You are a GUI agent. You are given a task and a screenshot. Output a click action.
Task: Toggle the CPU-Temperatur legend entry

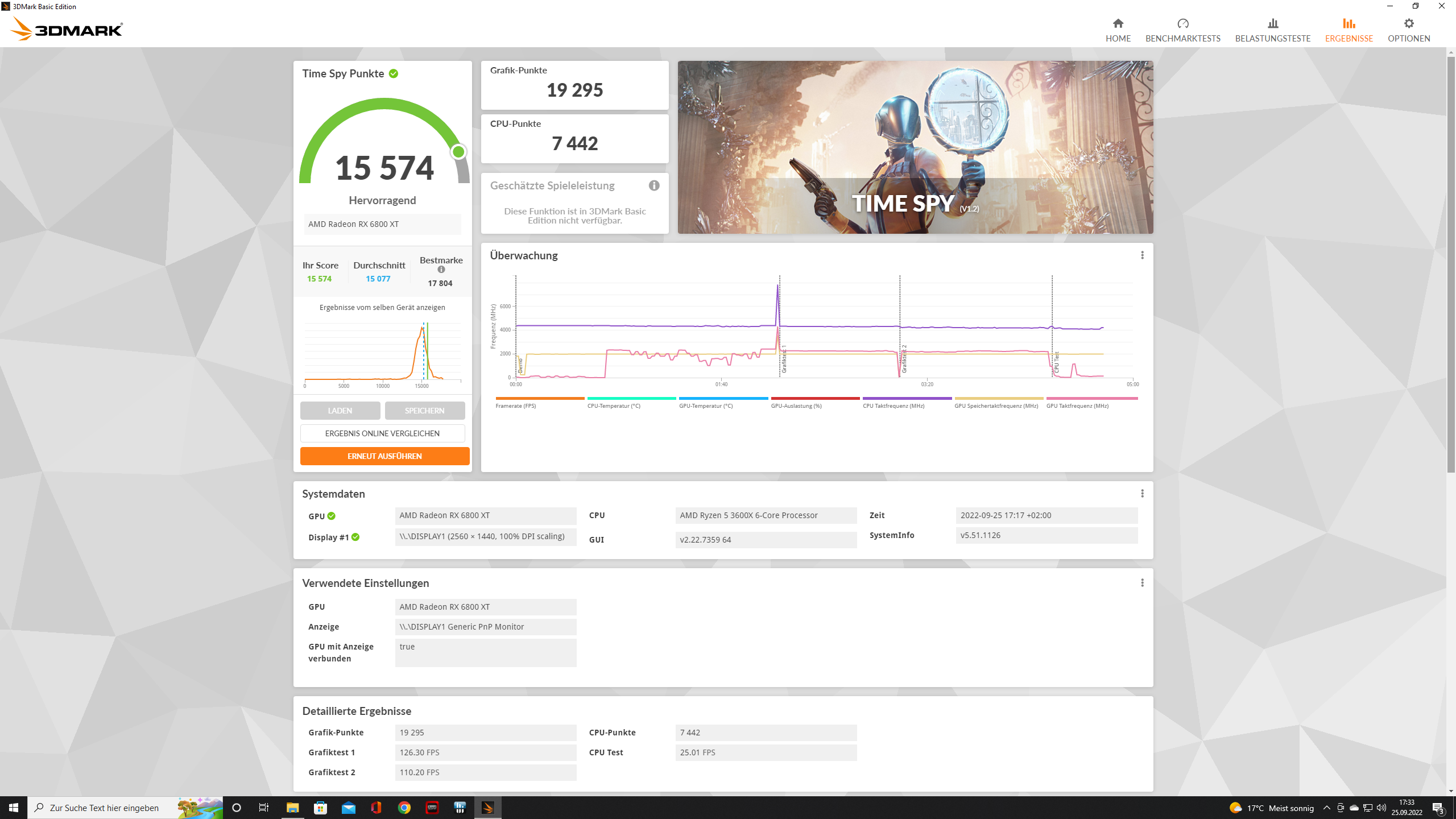tap(614, 406)
